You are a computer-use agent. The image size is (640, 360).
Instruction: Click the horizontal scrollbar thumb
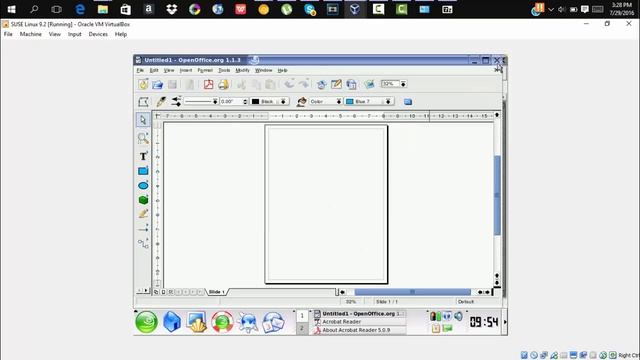click(x=412, y=292)
